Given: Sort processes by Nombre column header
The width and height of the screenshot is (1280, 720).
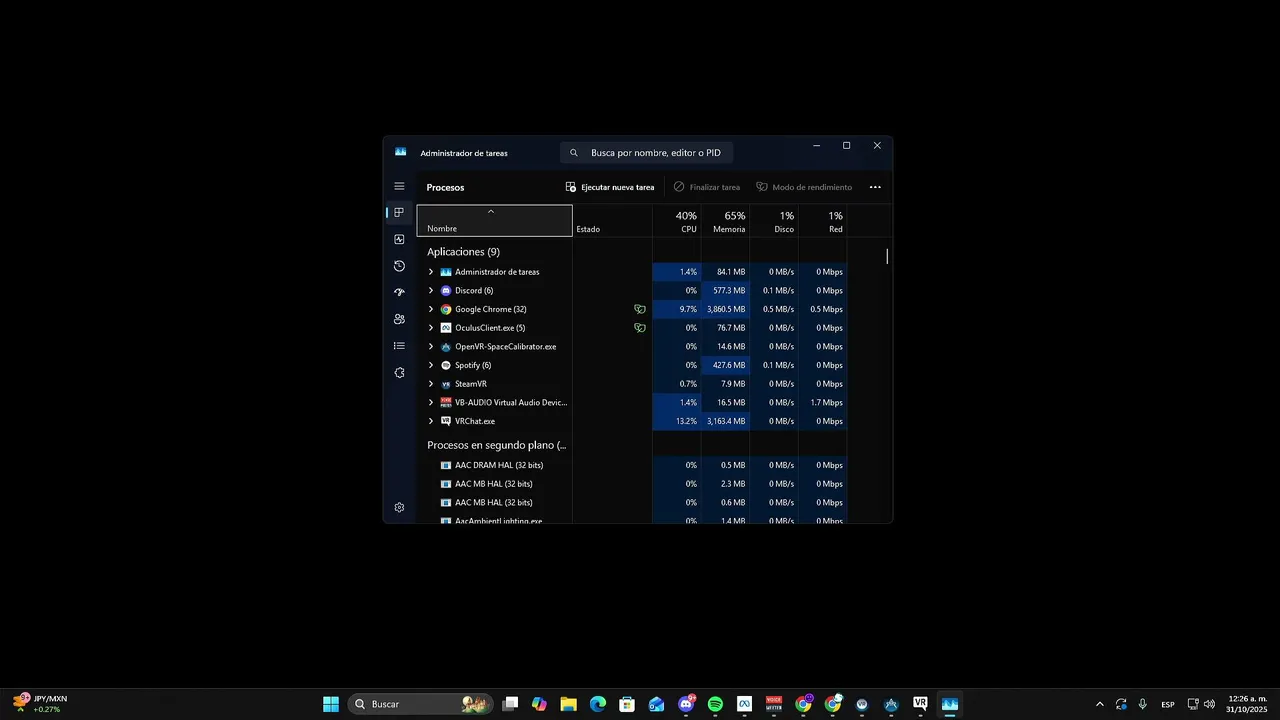Looking at the screenshot, I should [x=494, y=221].
